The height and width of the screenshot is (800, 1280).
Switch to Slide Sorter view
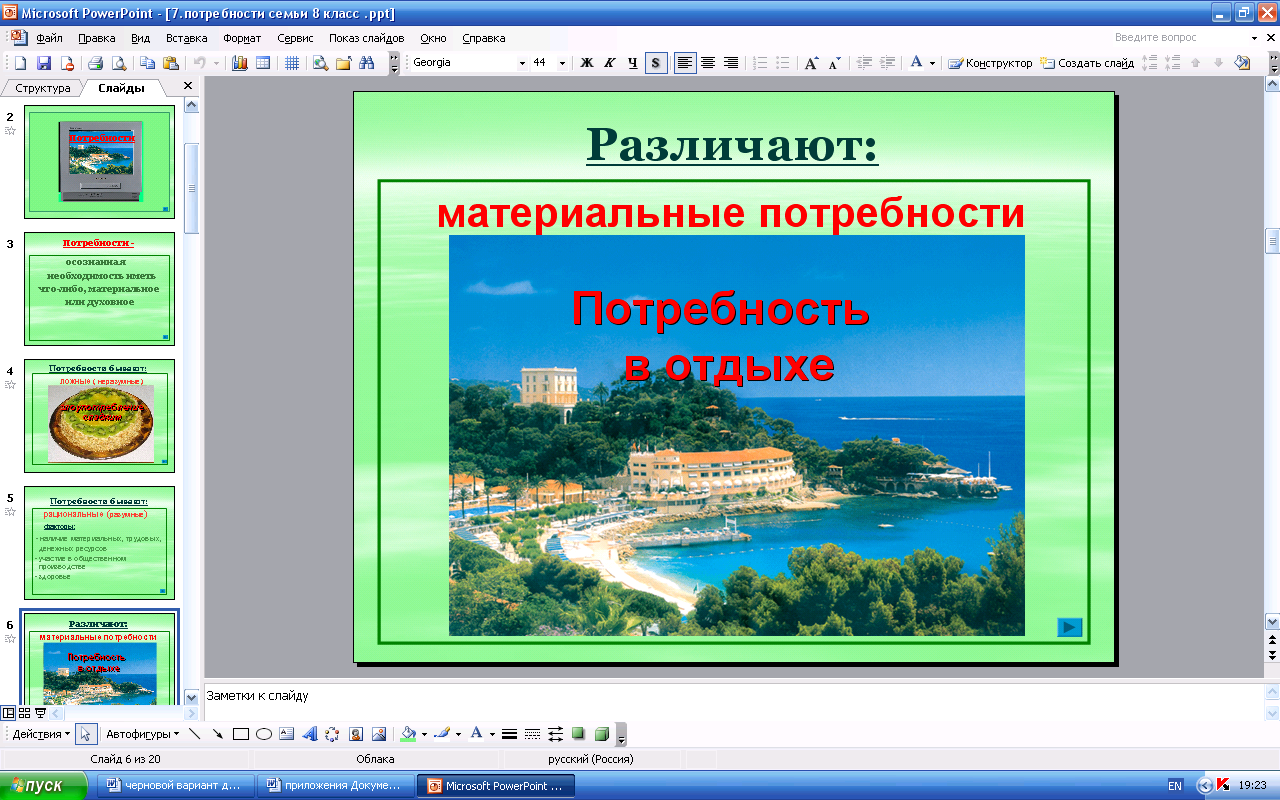(24, 713)
